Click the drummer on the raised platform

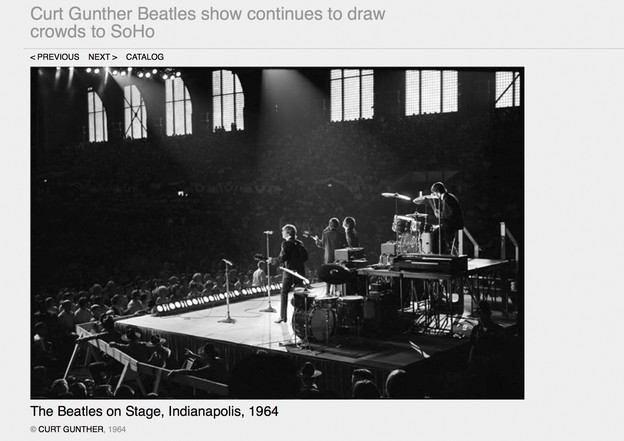(x=448, y=218)
